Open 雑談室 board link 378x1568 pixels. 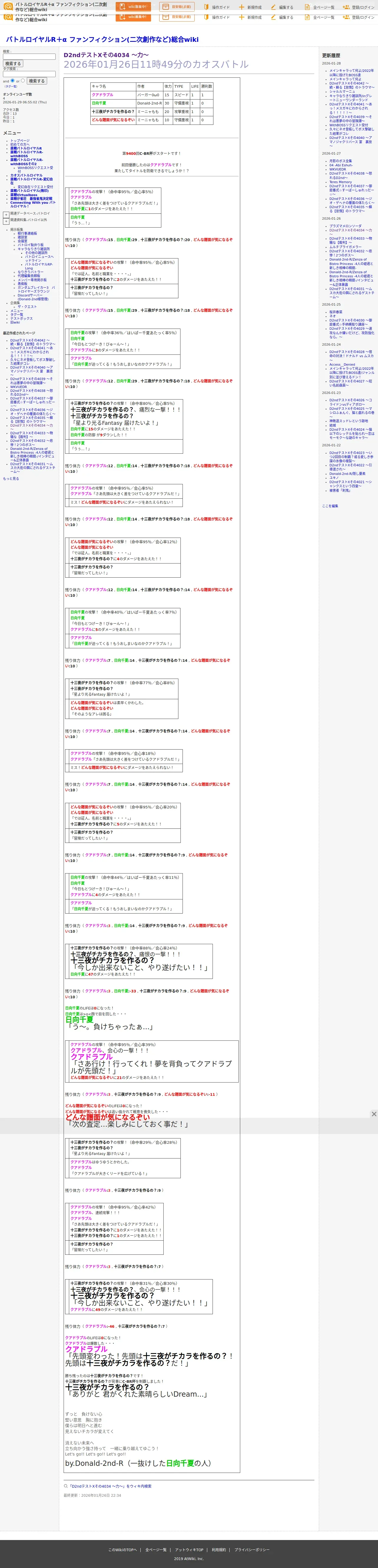point(23,237)
